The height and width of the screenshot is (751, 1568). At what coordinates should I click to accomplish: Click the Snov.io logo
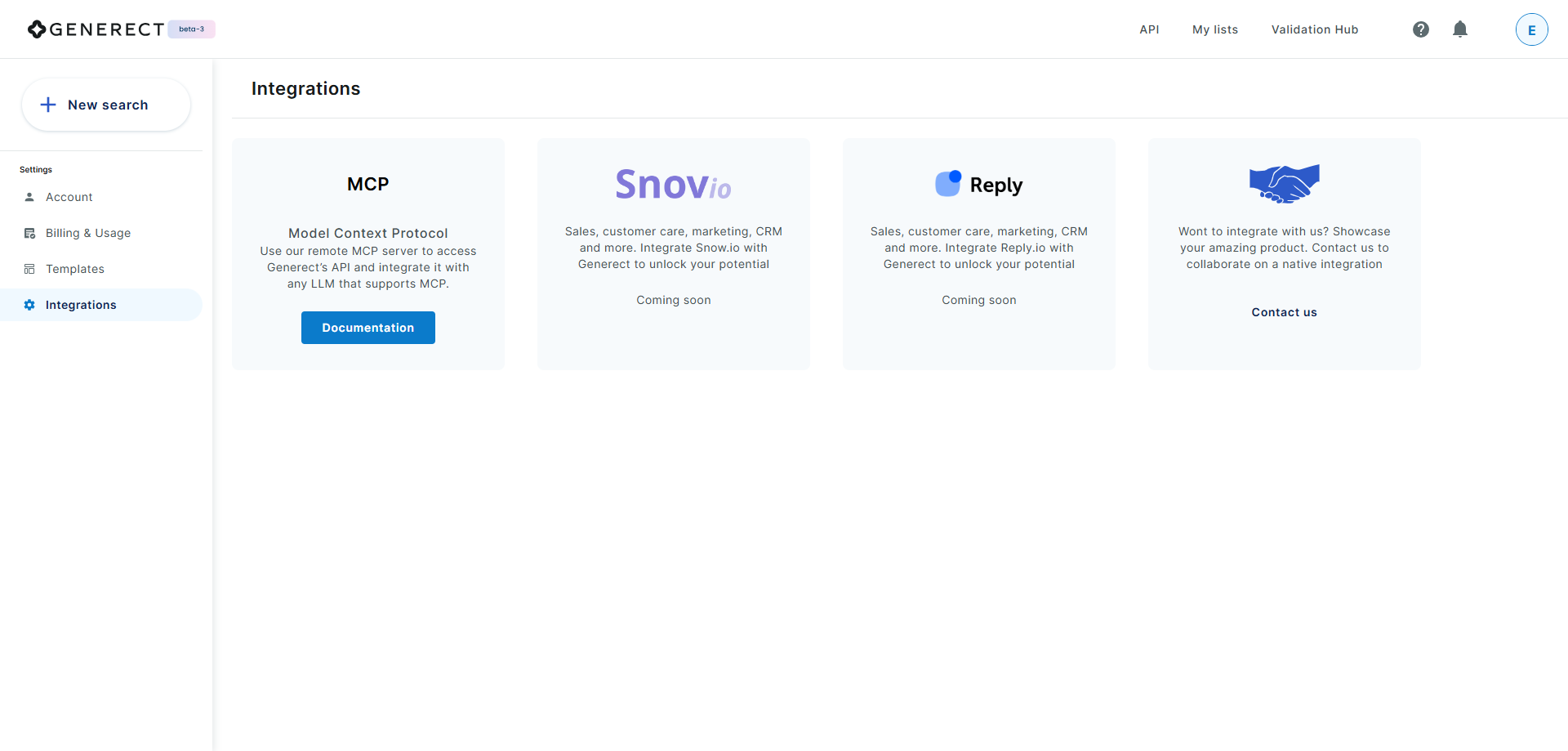click(673, 184)
